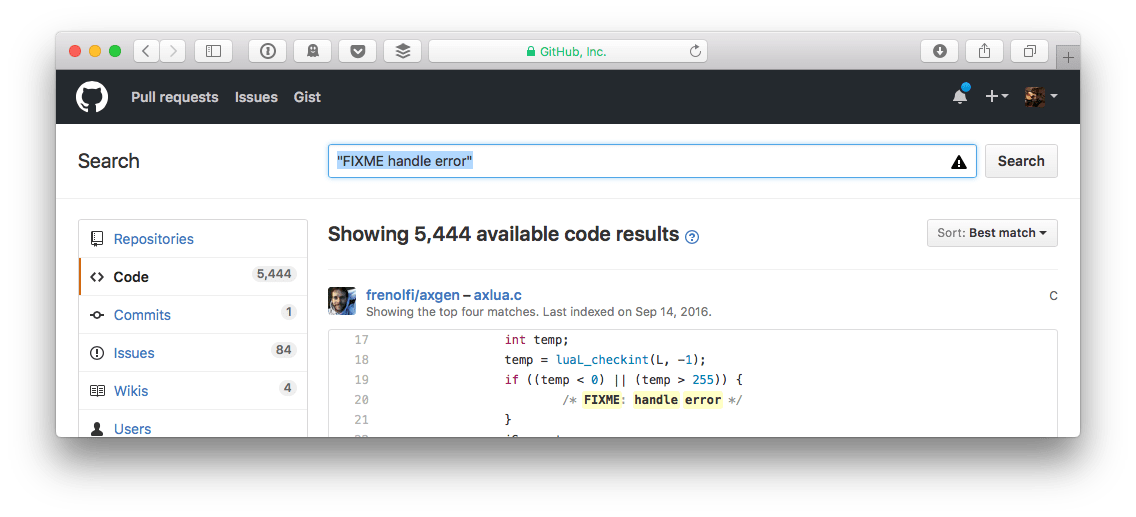Go back with Safari back arrow
Image resolution: width=1136 pixels, height=517 pixels.
146,51
